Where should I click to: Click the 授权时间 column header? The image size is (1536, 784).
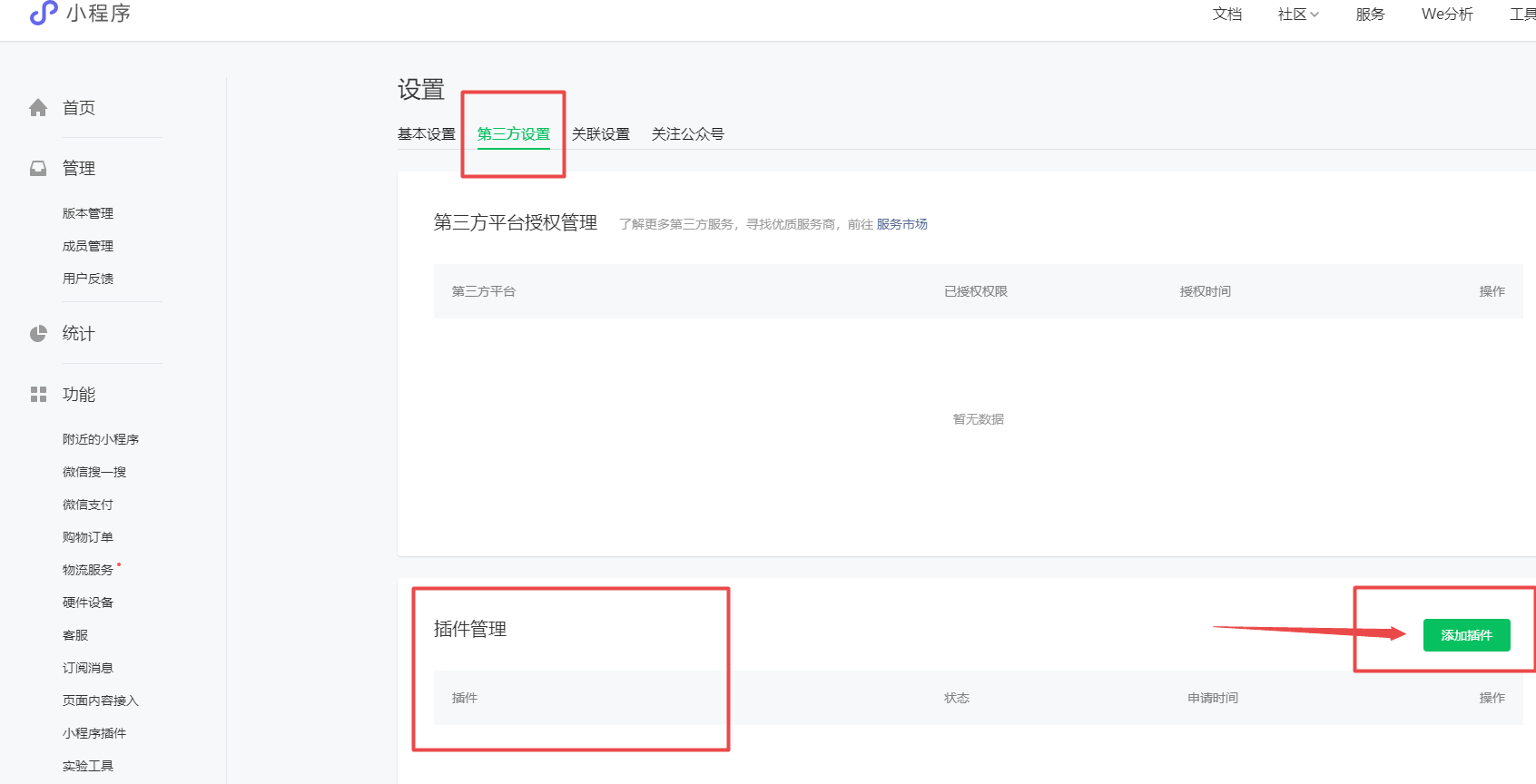click(1206, 291)
